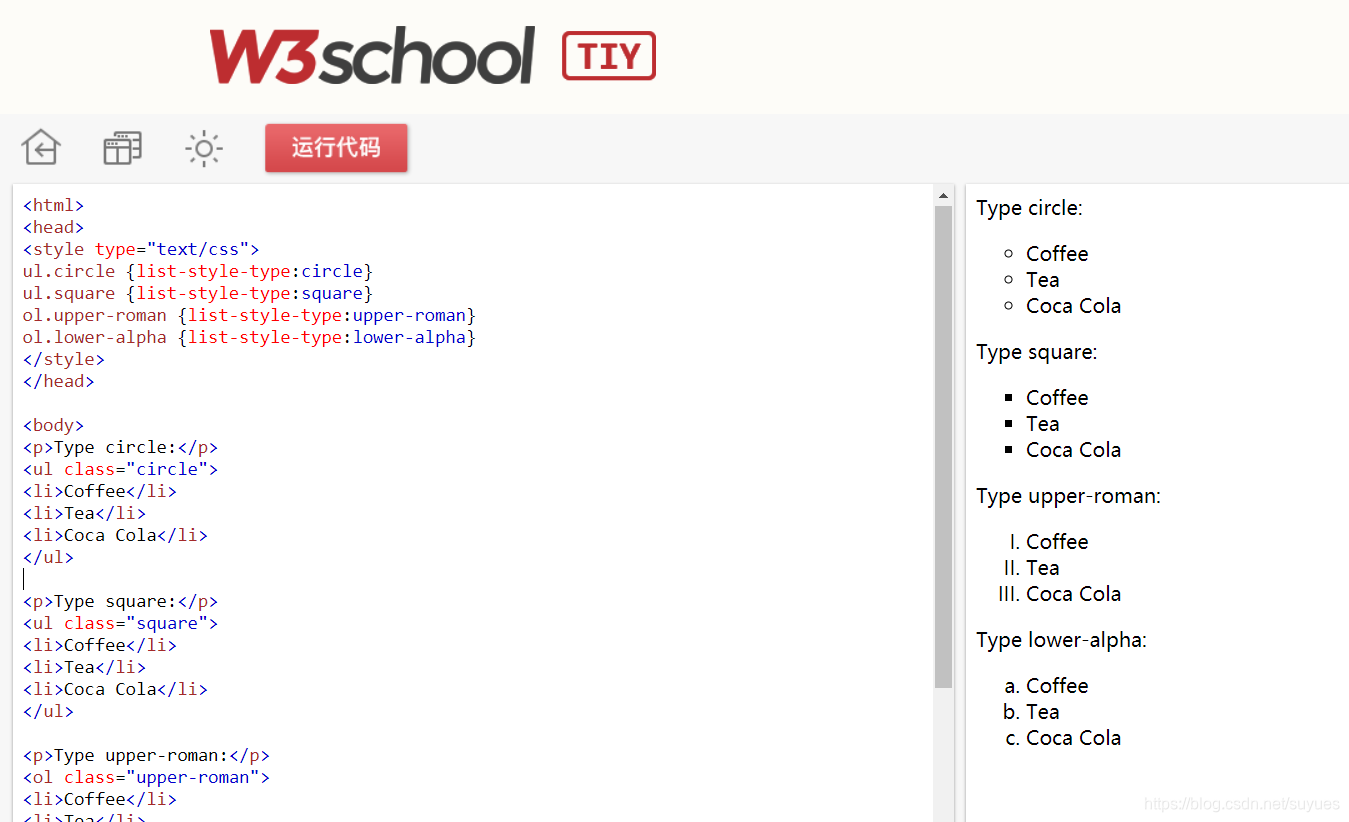
Task: Click the "<p>Type circle:</p>" code line
Action: tap(121, 447)
